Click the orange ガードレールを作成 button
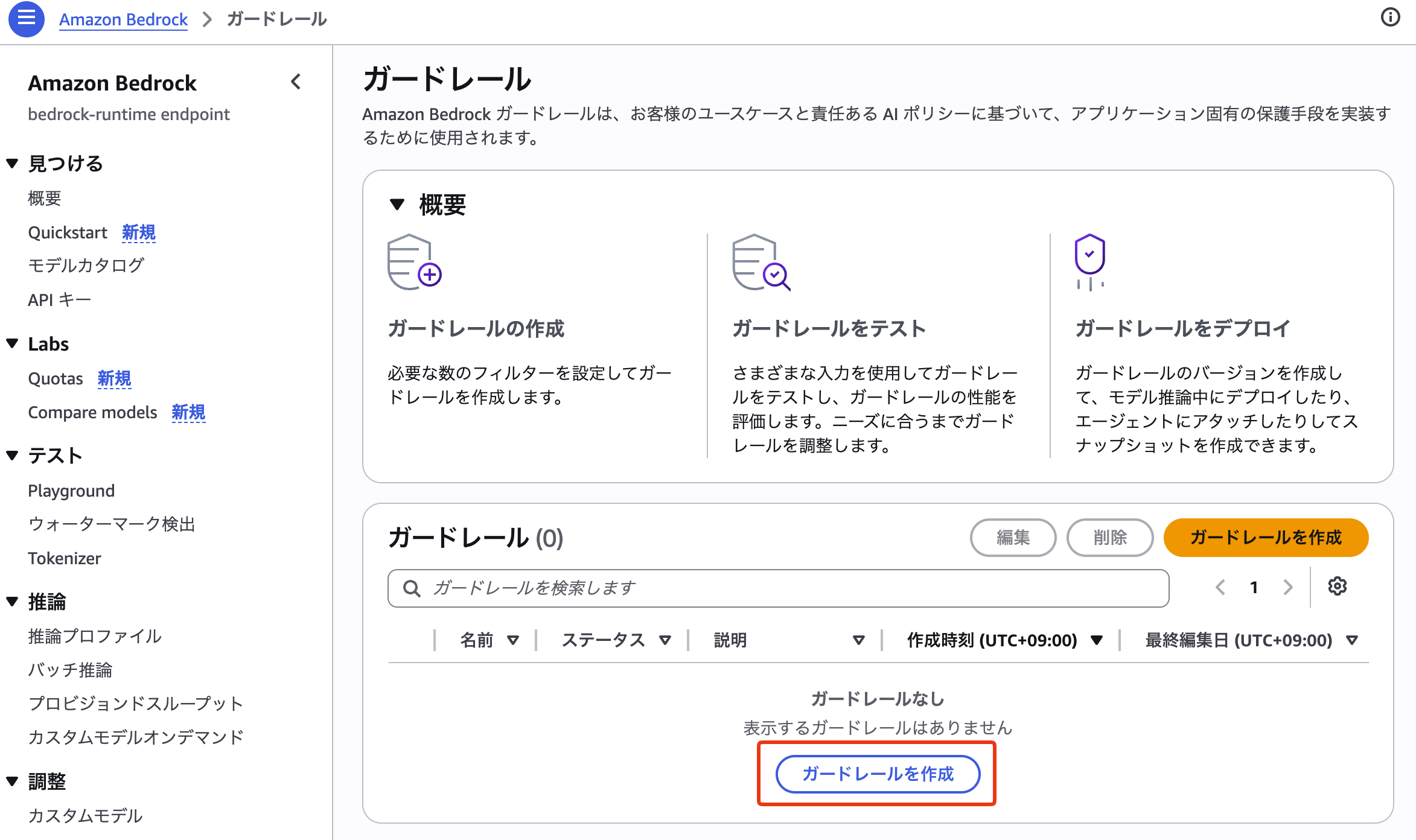 coord(1266,537)
